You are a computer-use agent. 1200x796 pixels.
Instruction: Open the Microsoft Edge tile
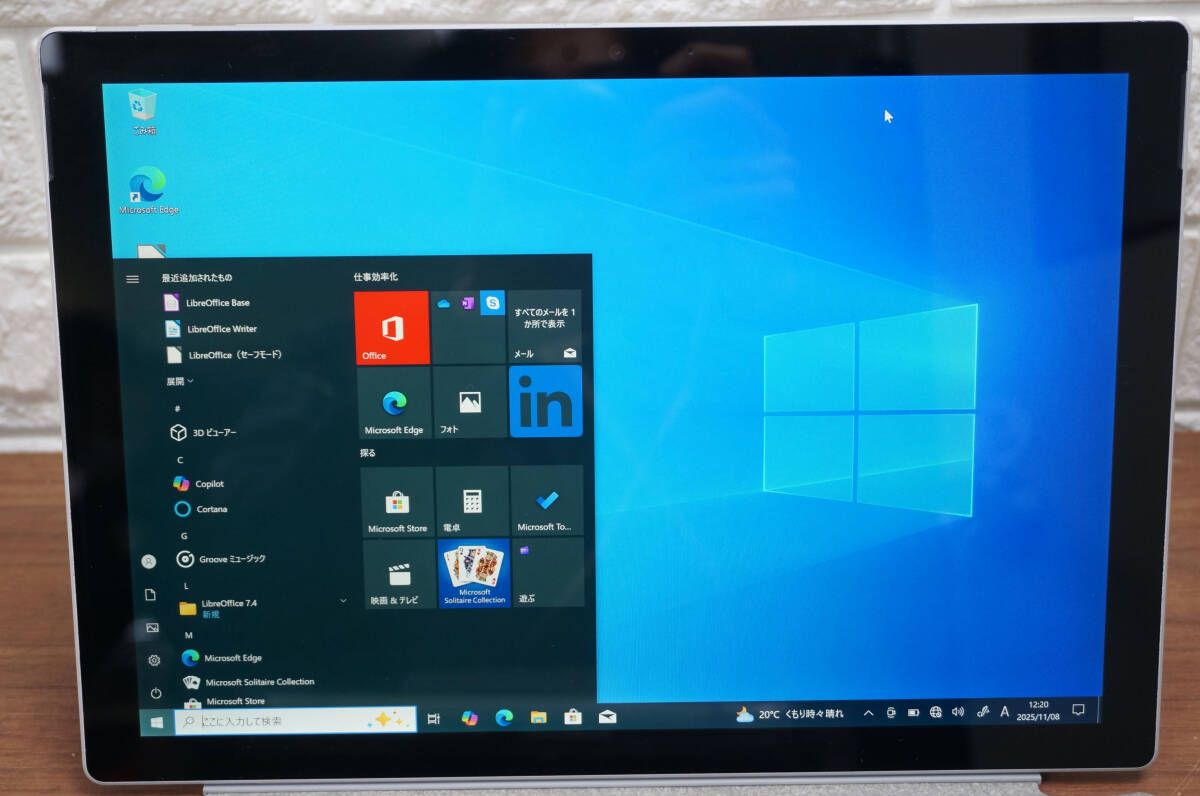(x=395, y=402)
